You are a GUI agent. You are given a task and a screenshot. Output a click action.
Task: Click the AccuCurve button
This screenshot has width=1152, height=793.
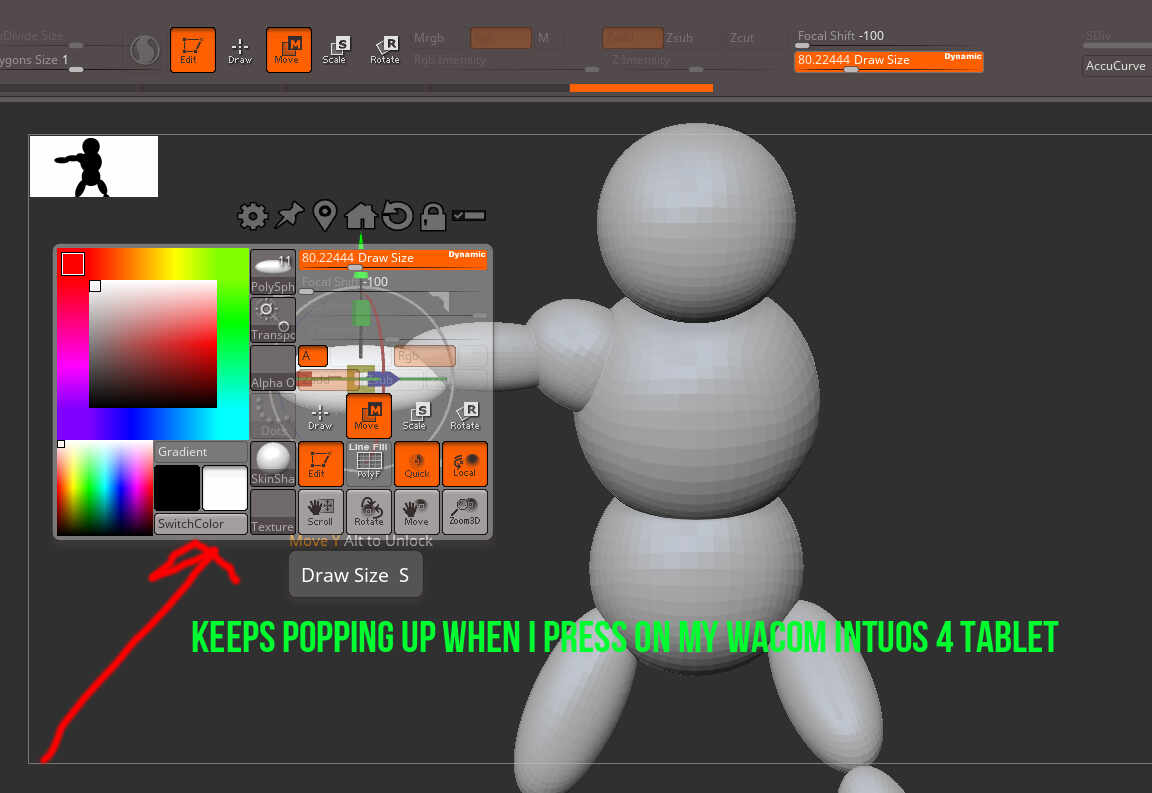pos(1115,65)
